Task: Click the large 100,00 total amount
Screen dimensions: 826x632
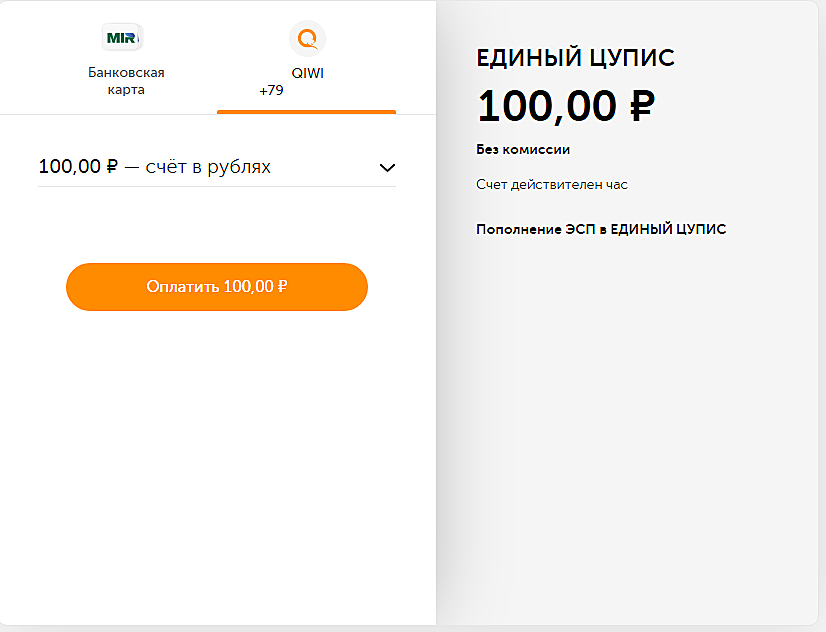Action: tap(547, 107)
